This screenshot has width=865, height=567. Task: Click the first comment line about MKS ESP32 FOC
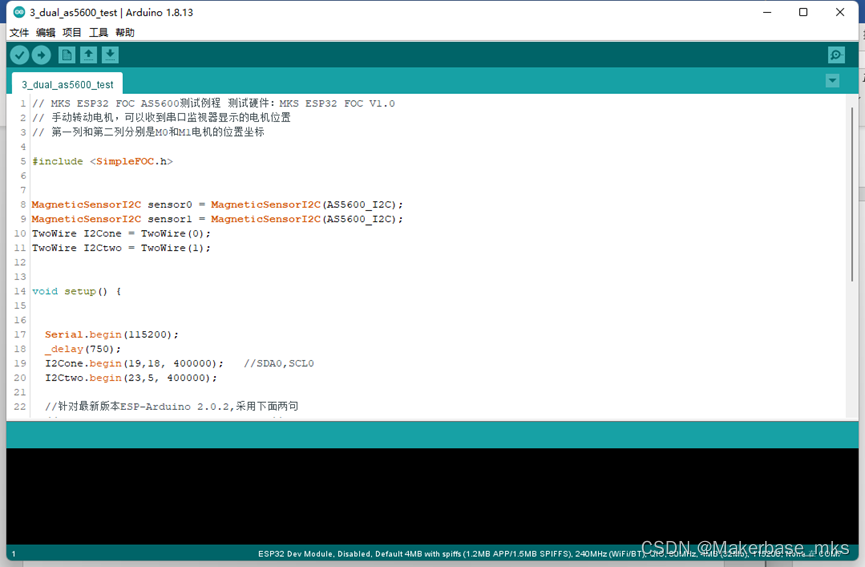(213, 103)
